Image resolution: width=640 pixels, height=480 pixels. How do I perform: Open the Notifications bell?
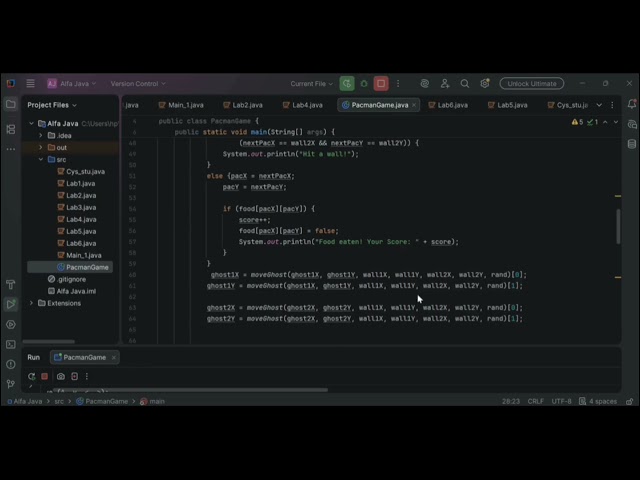coord(632,104)
